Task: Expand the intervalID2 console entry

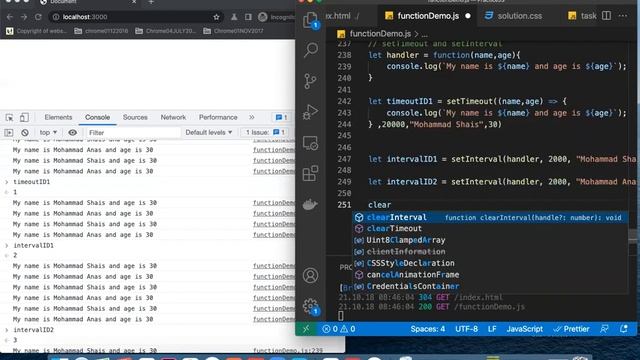Action: click(7, 330)
